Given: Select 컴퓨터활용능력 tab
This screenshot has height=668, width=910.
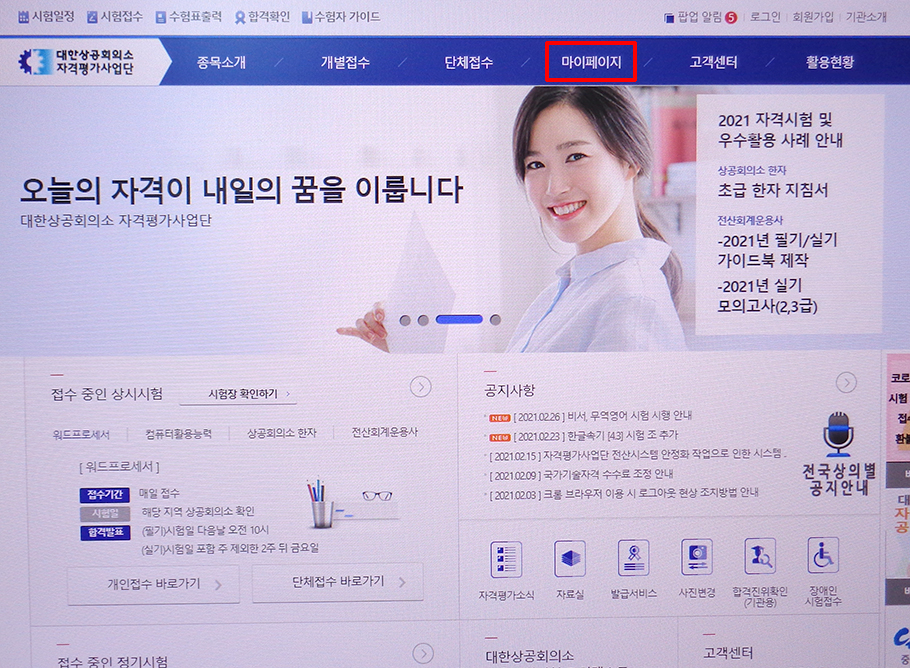Looking at the screenshot, I should pos(178,434).
